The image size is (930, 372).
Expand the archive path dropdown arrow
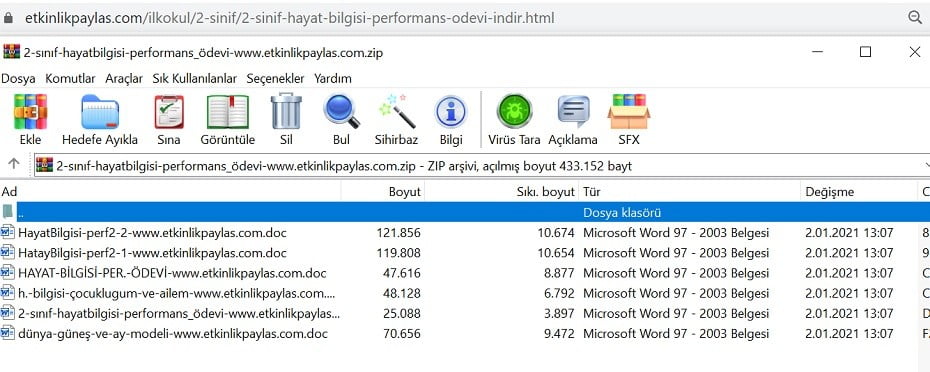[925, 165]
